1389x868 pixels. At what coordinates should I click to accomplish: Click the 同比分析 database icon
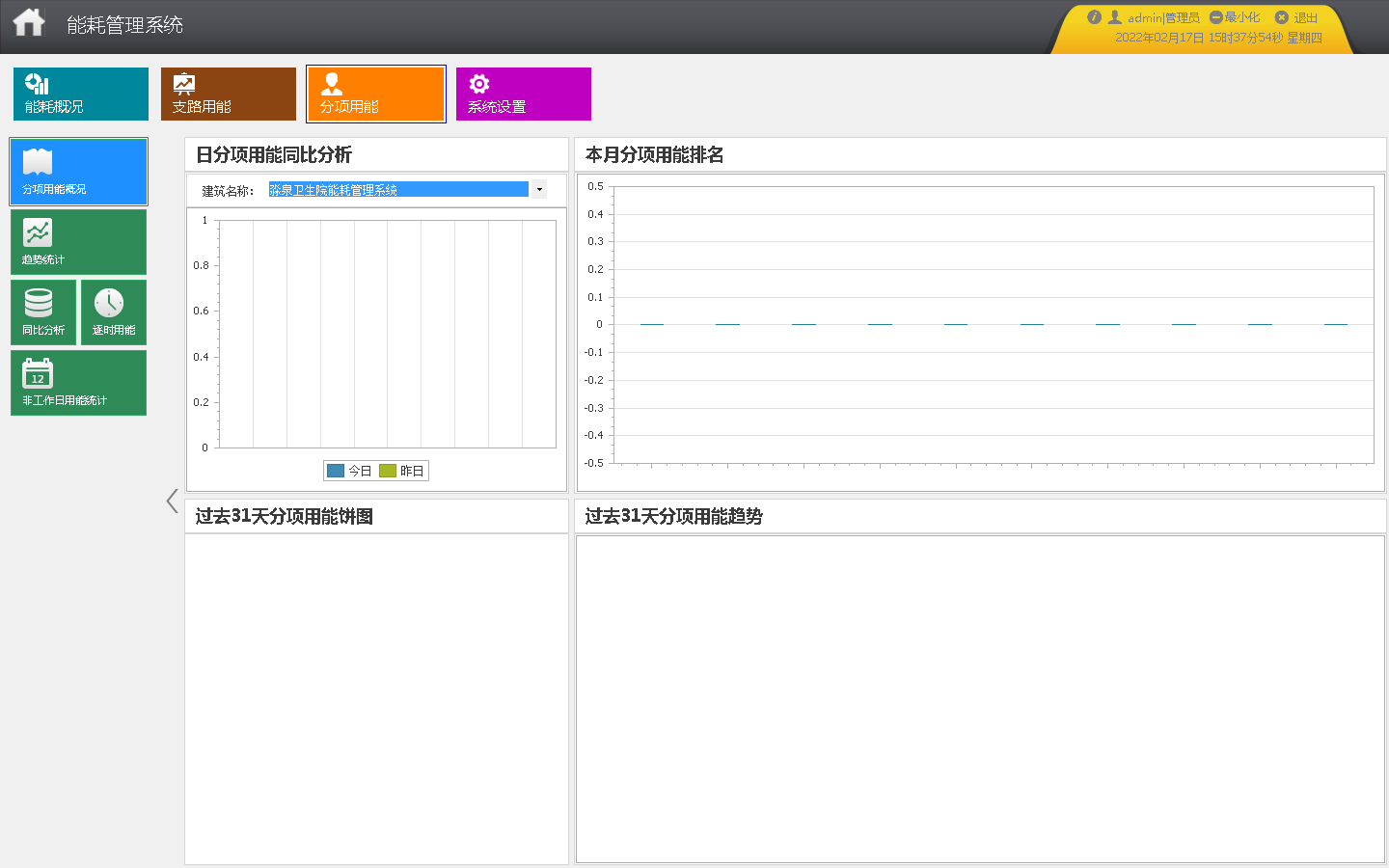click(39, 303)
